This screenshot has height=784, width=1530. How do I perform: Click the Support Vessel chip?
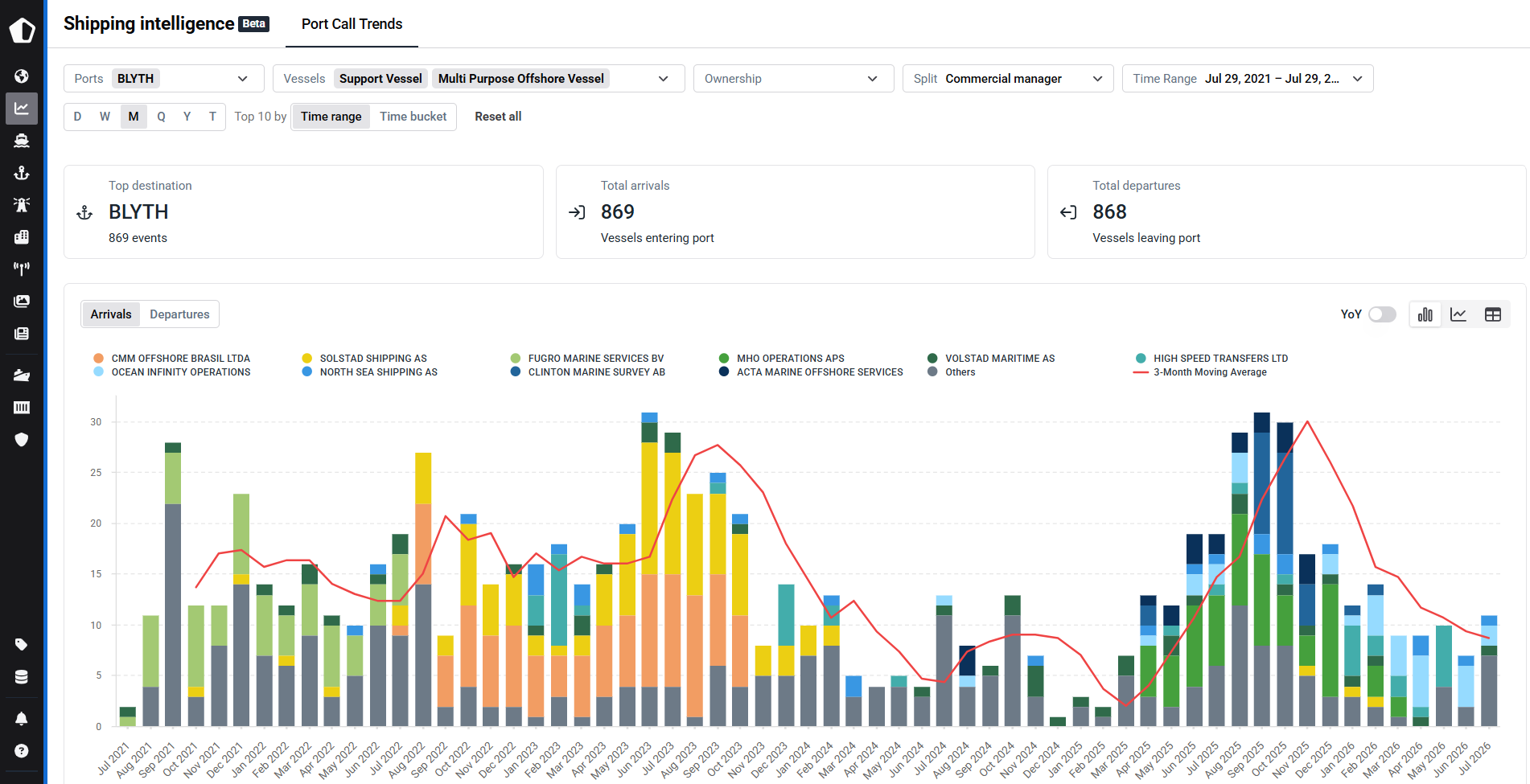coord(380,79)
